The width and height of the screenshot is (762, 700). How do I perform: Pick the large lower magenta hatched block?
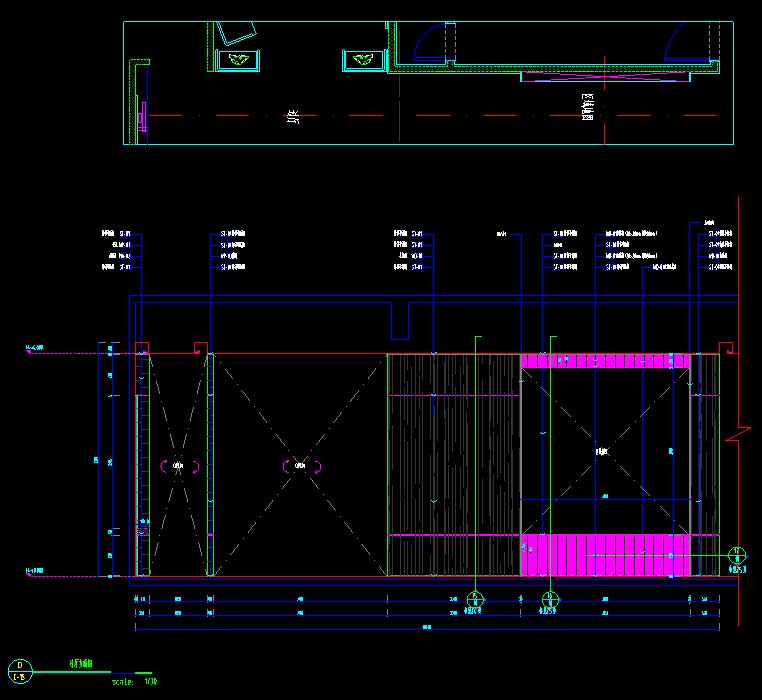(605, 555)
